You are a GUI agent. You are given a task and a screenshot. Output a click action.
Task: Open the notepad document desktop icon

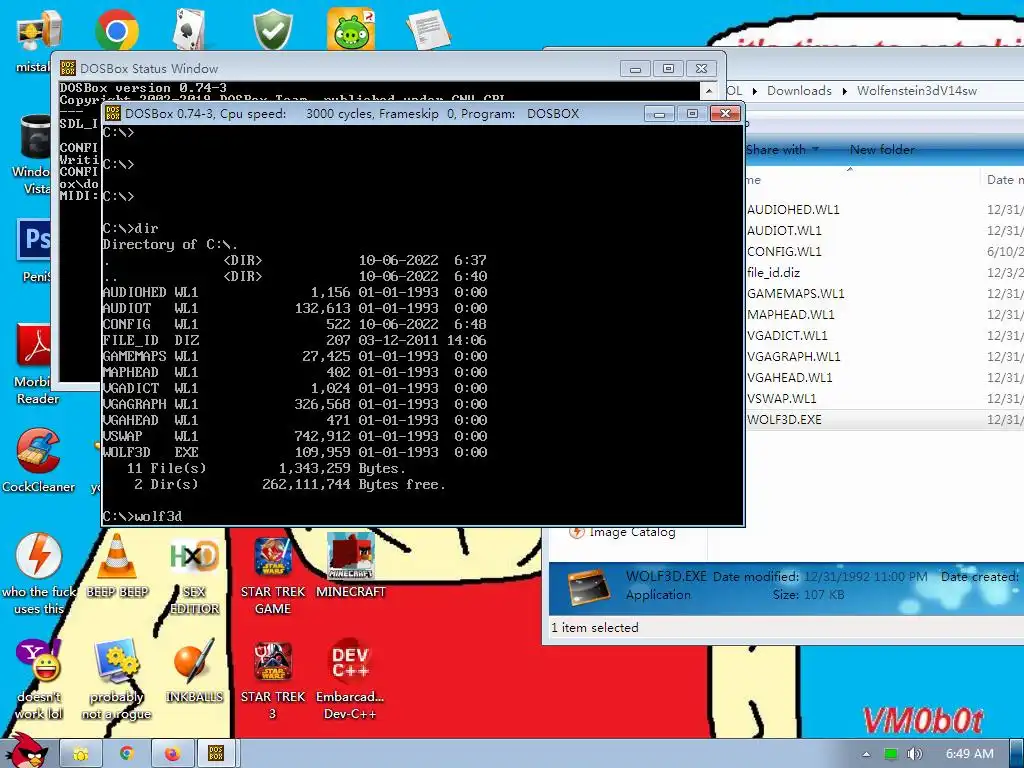tap(428, 29)
